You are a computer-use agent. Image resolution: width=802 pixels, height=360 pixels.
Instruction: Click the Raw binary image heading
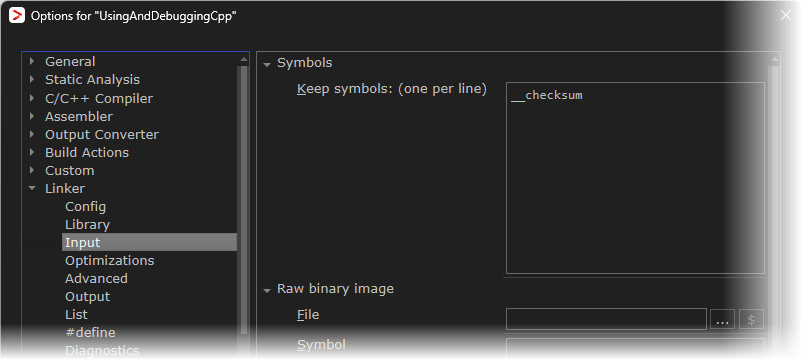335,288
